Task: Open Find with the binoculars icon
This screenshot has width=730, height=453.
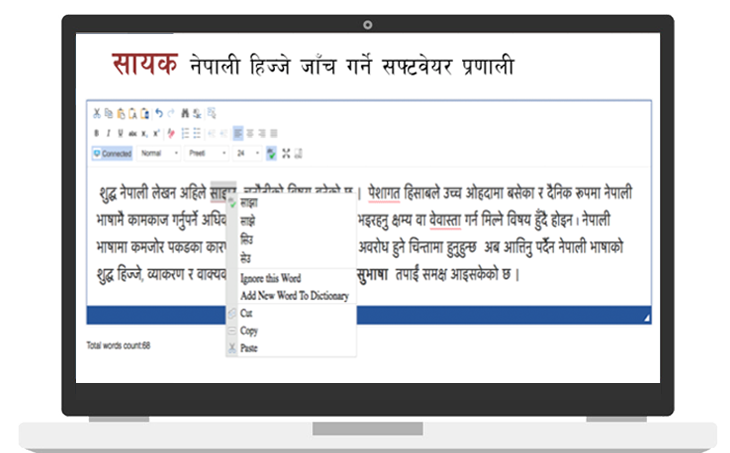Action: point(186,113)
